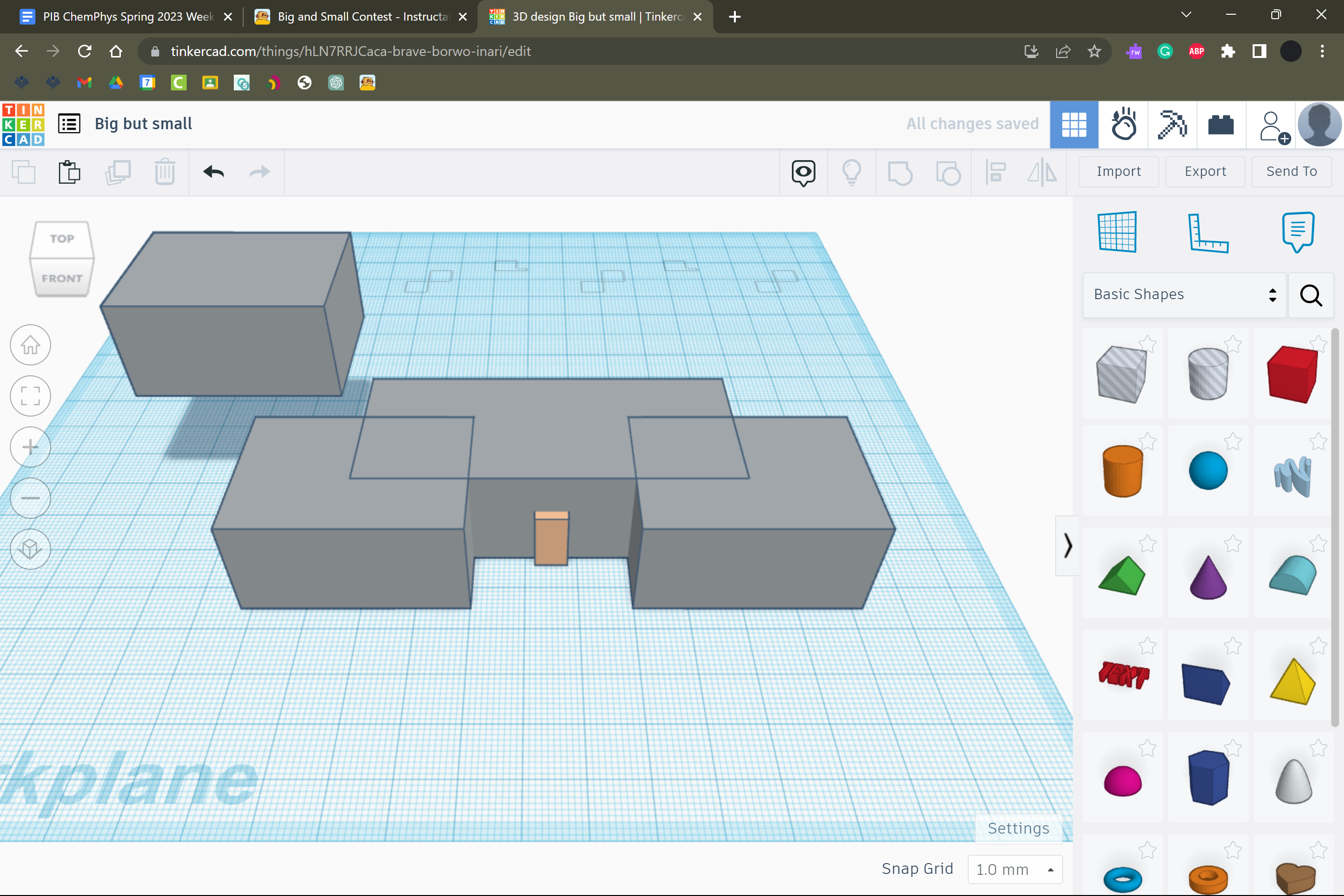Select the Workplane tool

[x=1117, y=232]
